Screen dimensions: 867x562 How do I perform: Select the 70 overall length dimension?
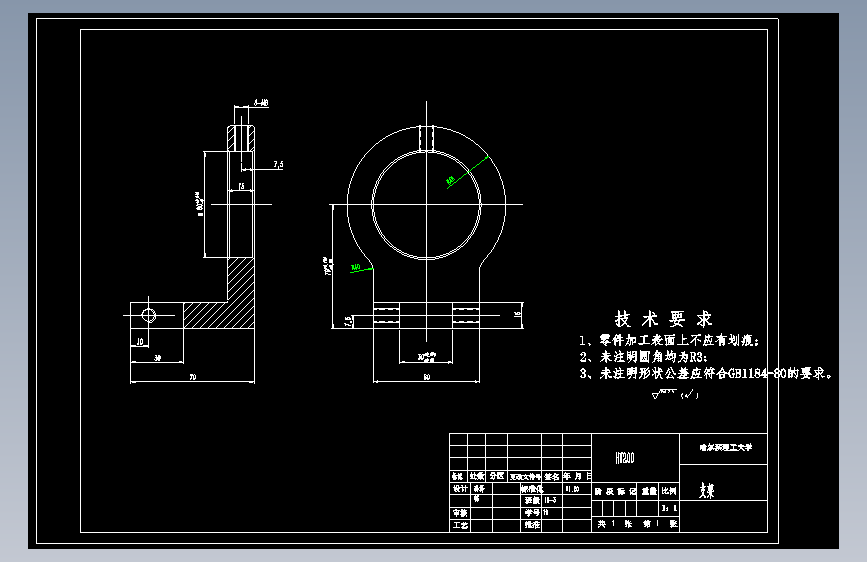click(x=192, y=377)
